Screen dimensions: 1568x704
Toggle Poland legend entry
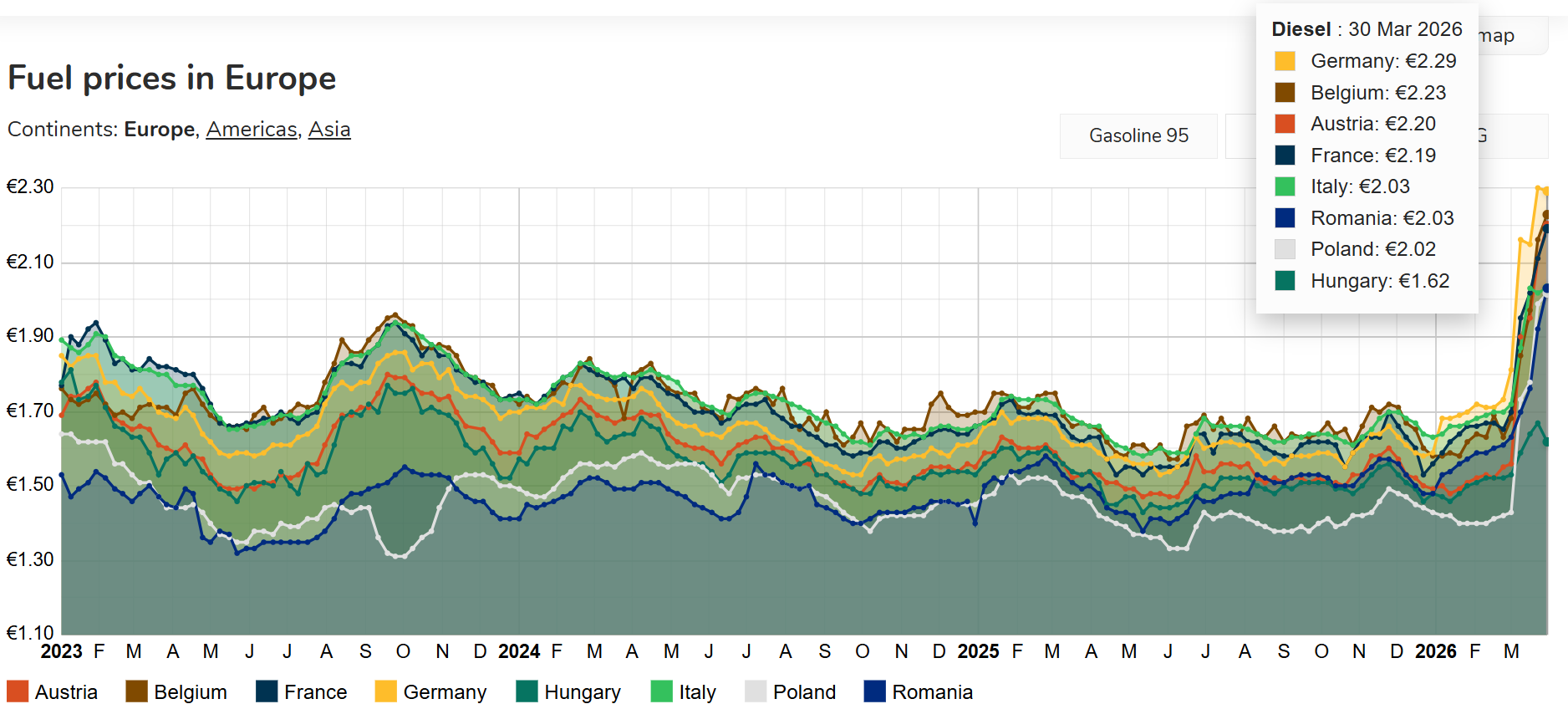[x=791, y=692]
